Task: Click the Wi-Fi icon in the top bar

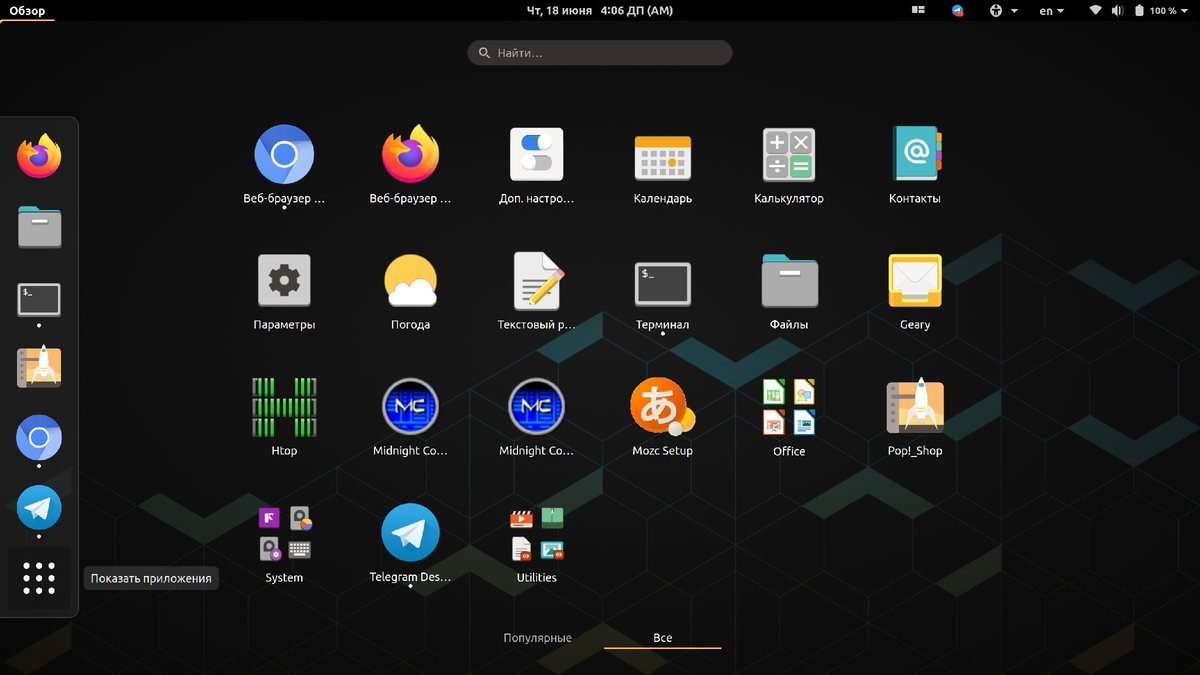Action: (x=1095, y=10)
